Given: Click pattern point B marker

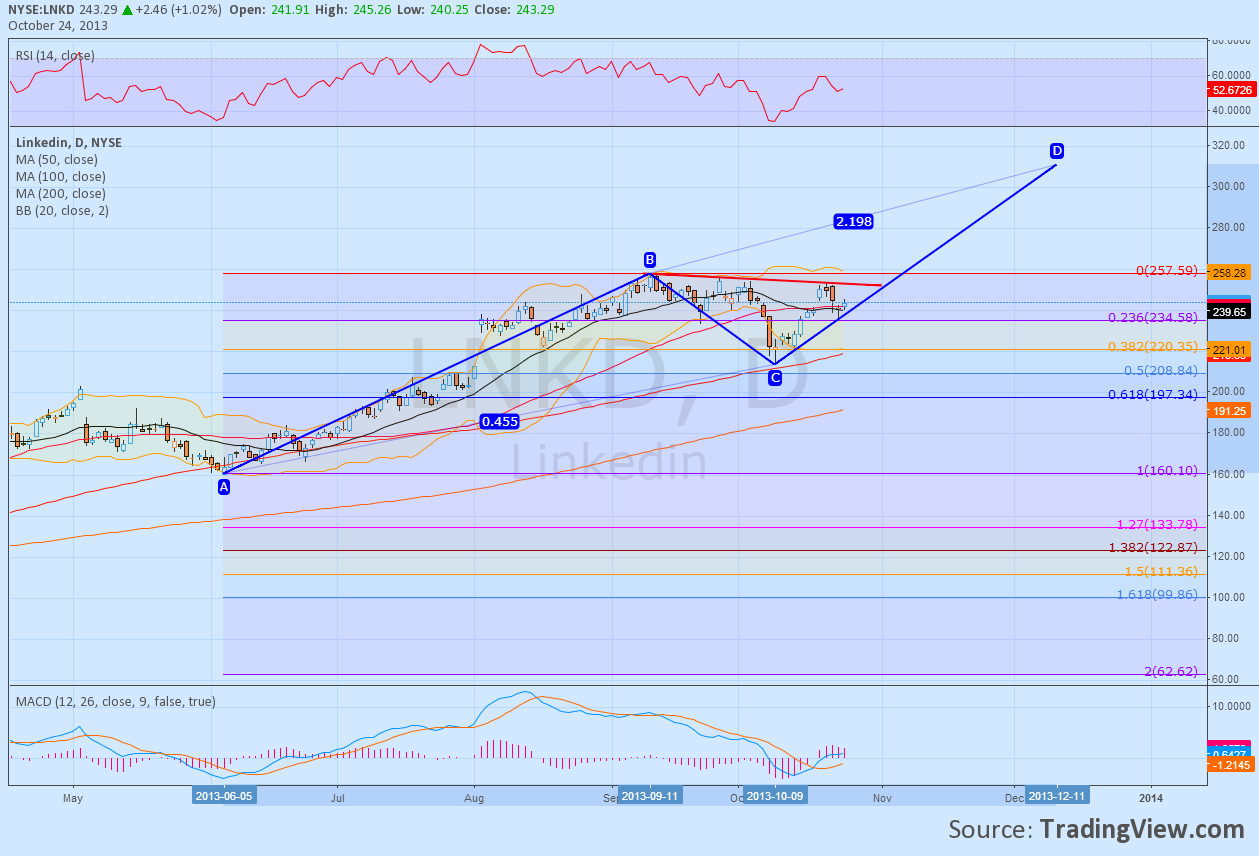Looking at the screenshot, I should [x=650, y=259].
